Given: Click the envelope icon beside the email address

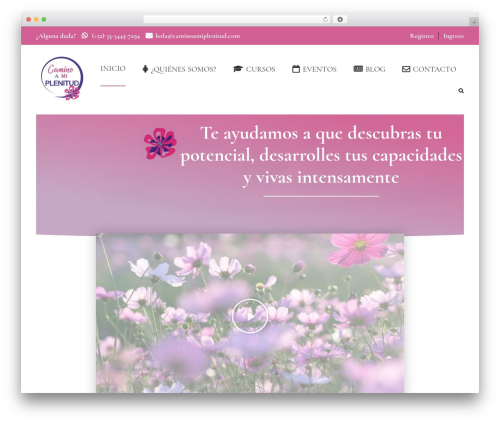Looking at the screenshot, I should click(x=149, y=35).
